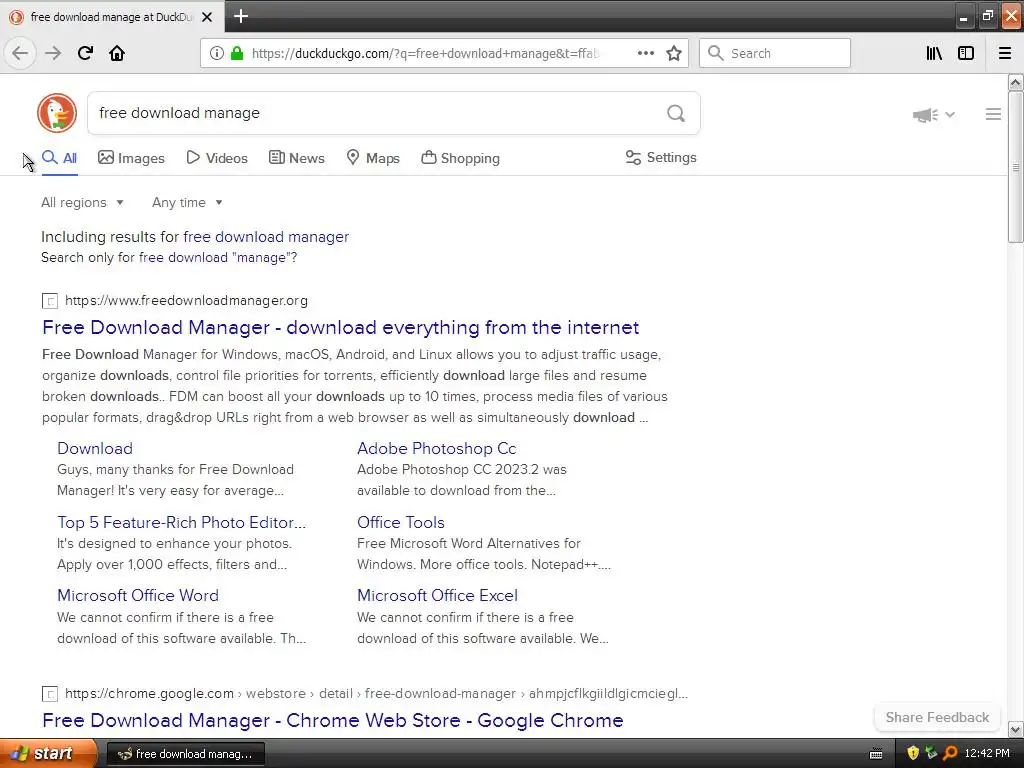The height and width of the screenshot is (768, 1024).
Task: Click scrollbar down arrow
Action: point(1015,729)
